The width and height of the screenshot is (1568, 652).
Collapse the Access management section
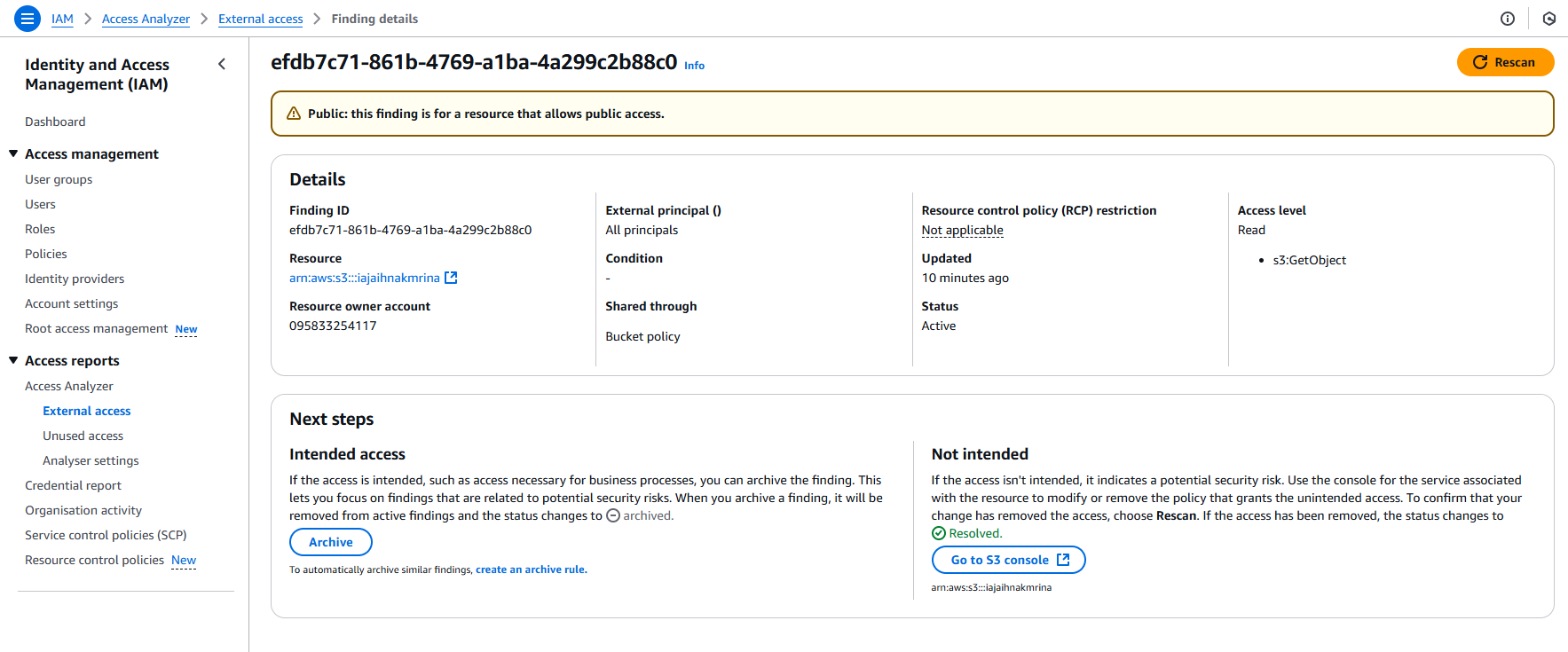coord(13,153)
